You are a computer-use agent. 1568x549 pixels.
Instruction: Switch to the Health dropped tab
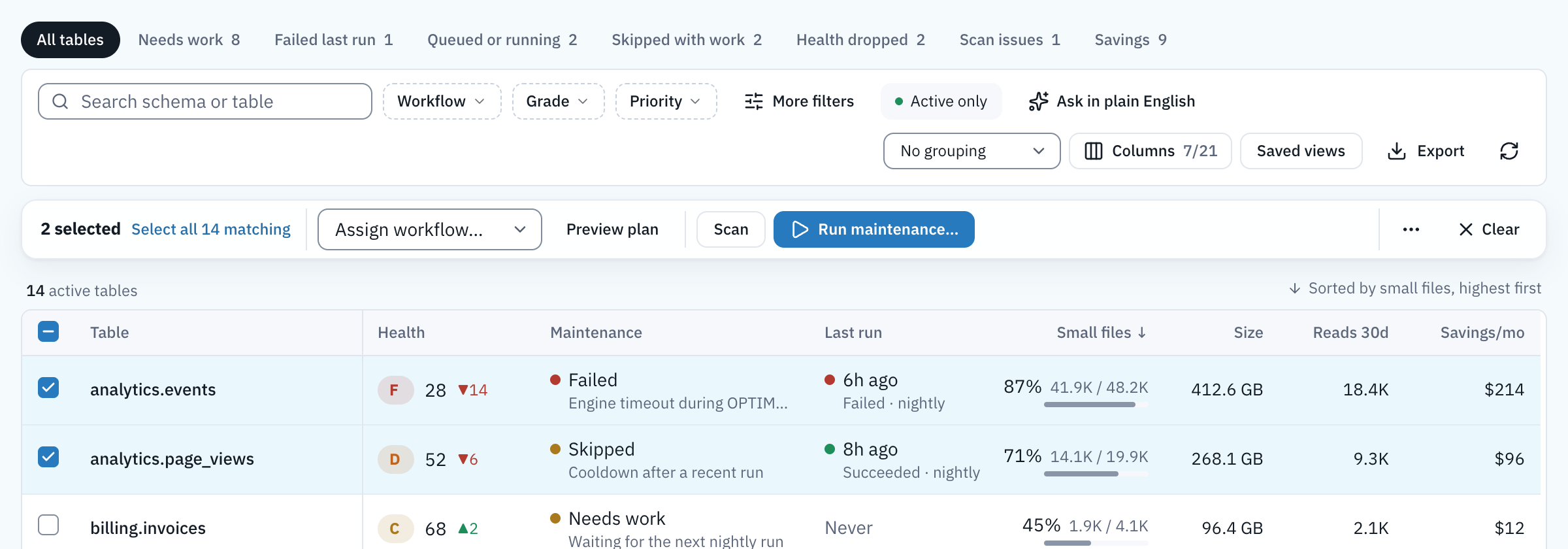pos(860,40)
